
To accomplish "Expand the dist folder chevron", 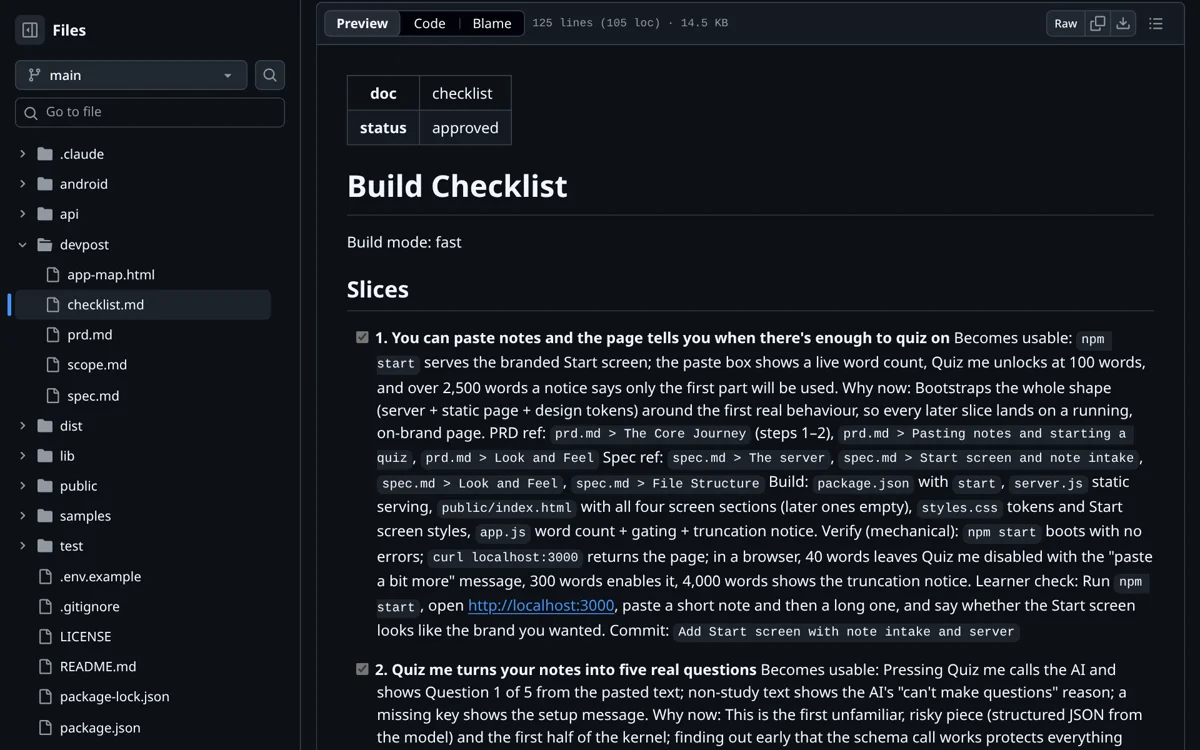I will (23, 426).
